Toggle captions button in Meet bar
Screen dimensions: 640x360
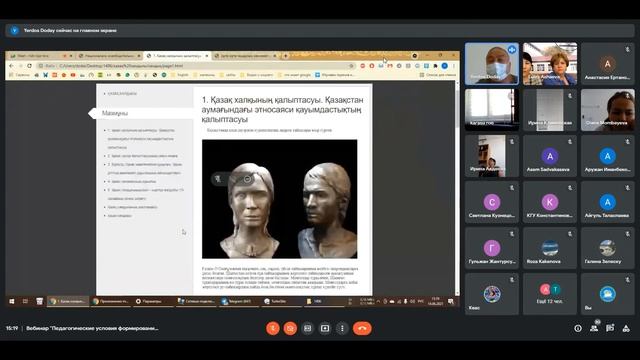coord(307,328)
